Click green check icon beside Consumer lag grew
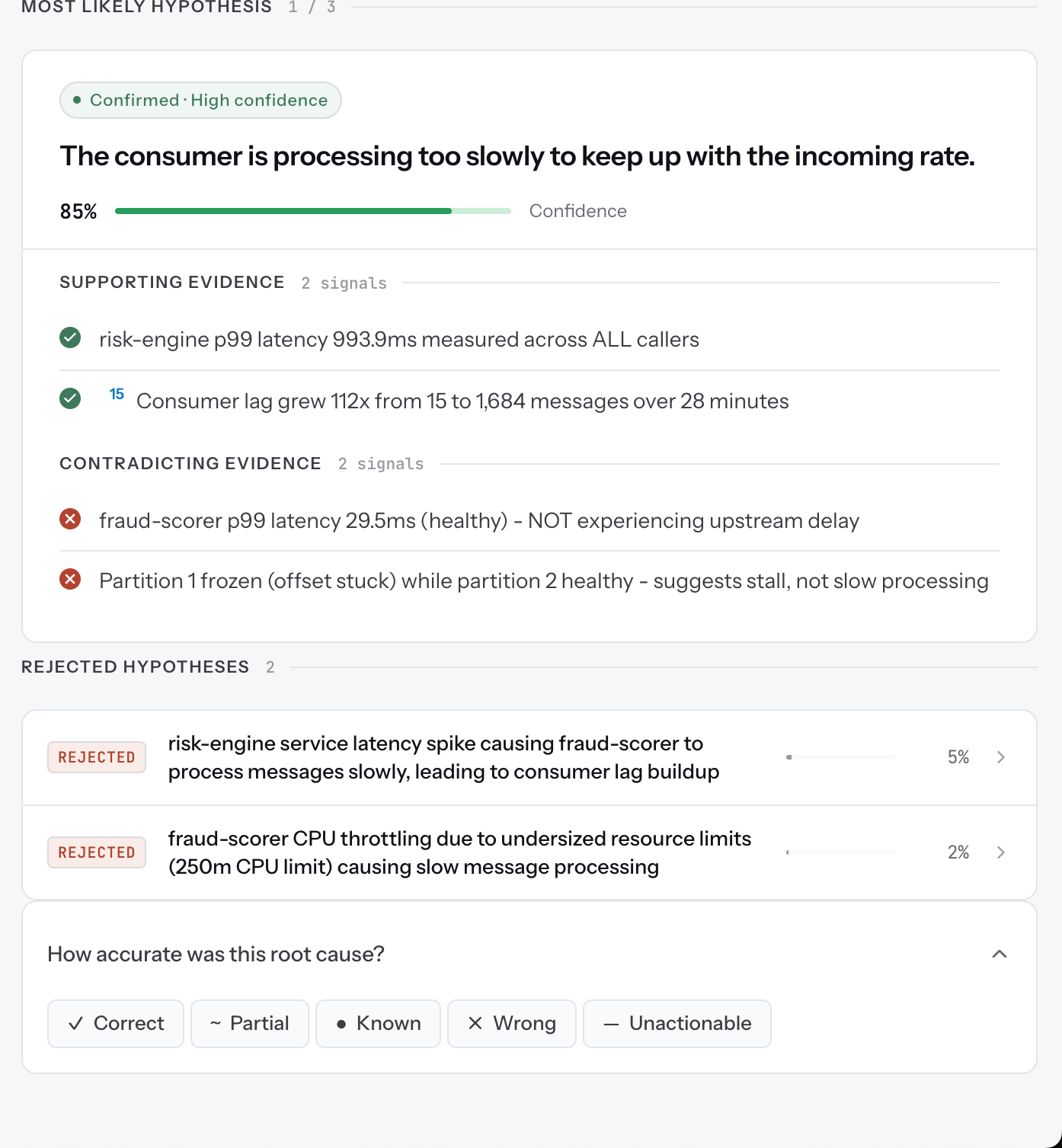This screenshot has height=1148, width=1062. tap(70, 398)
